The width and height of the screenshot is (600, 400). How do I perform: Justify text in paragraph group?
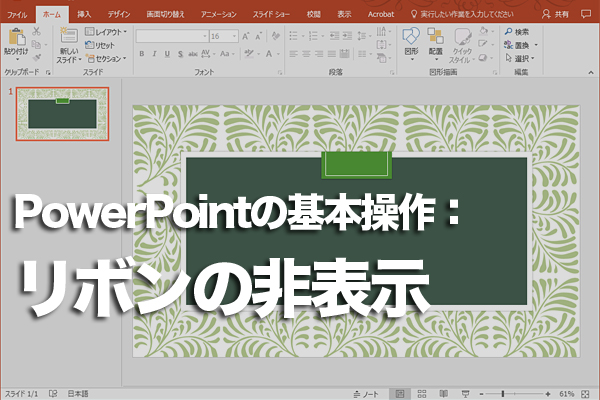pos(332,54)
